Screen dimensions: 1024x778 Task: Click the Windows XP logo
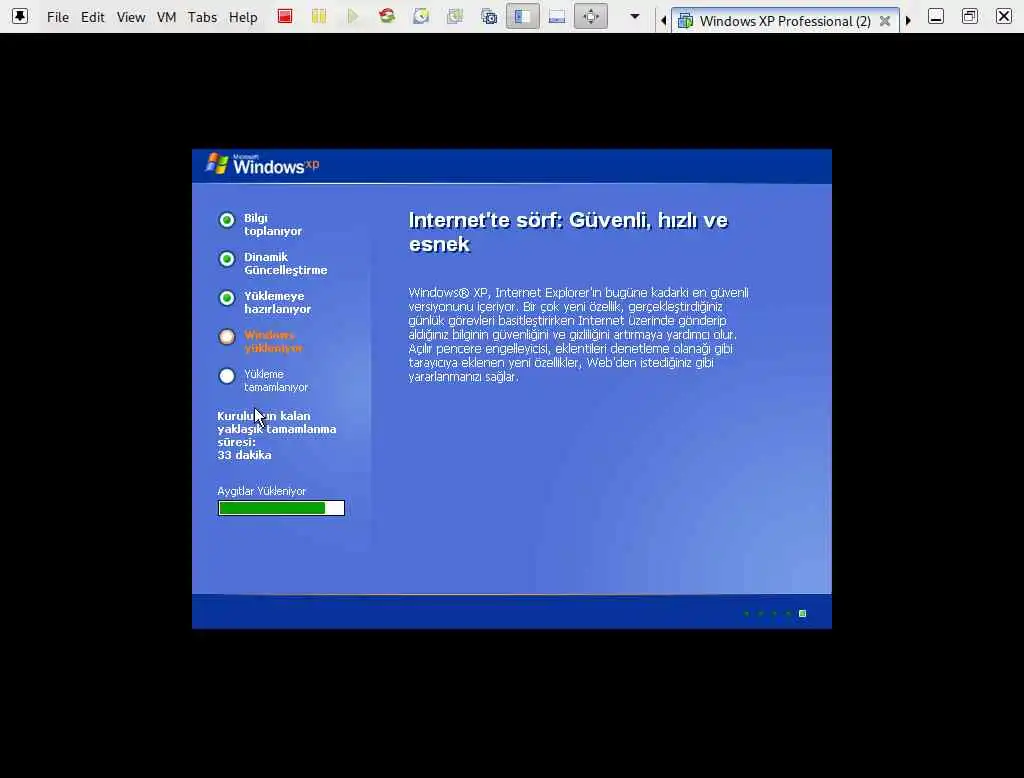point(263,165)
